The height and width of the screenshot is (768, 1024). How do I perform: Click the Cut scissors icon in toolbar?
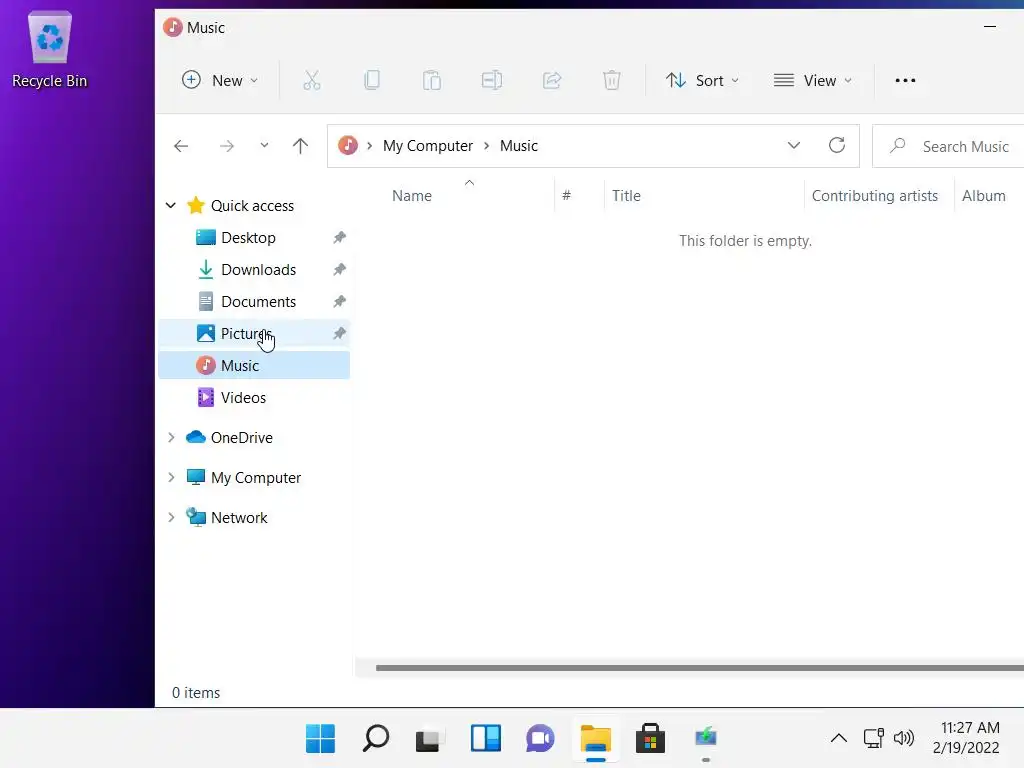point(312,80)
